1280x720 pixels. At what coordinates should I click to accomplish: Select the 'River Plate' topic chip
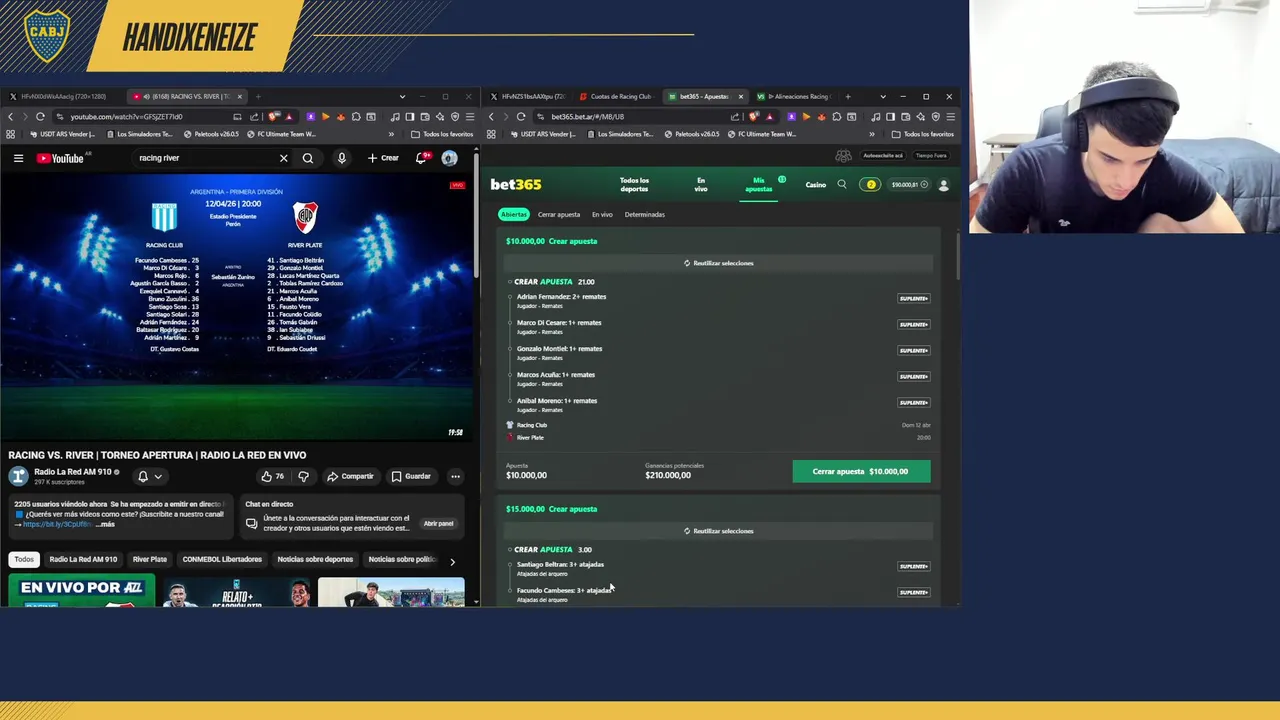point(149,560)
